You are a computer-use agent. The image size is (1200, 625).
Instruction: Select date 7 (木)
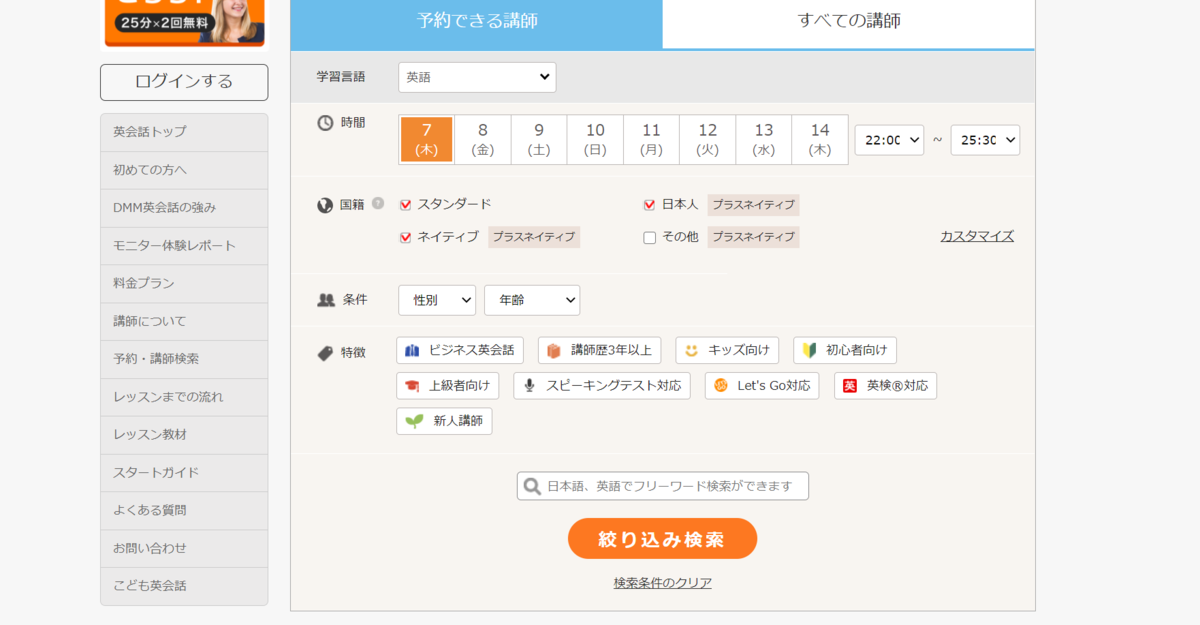427,140
